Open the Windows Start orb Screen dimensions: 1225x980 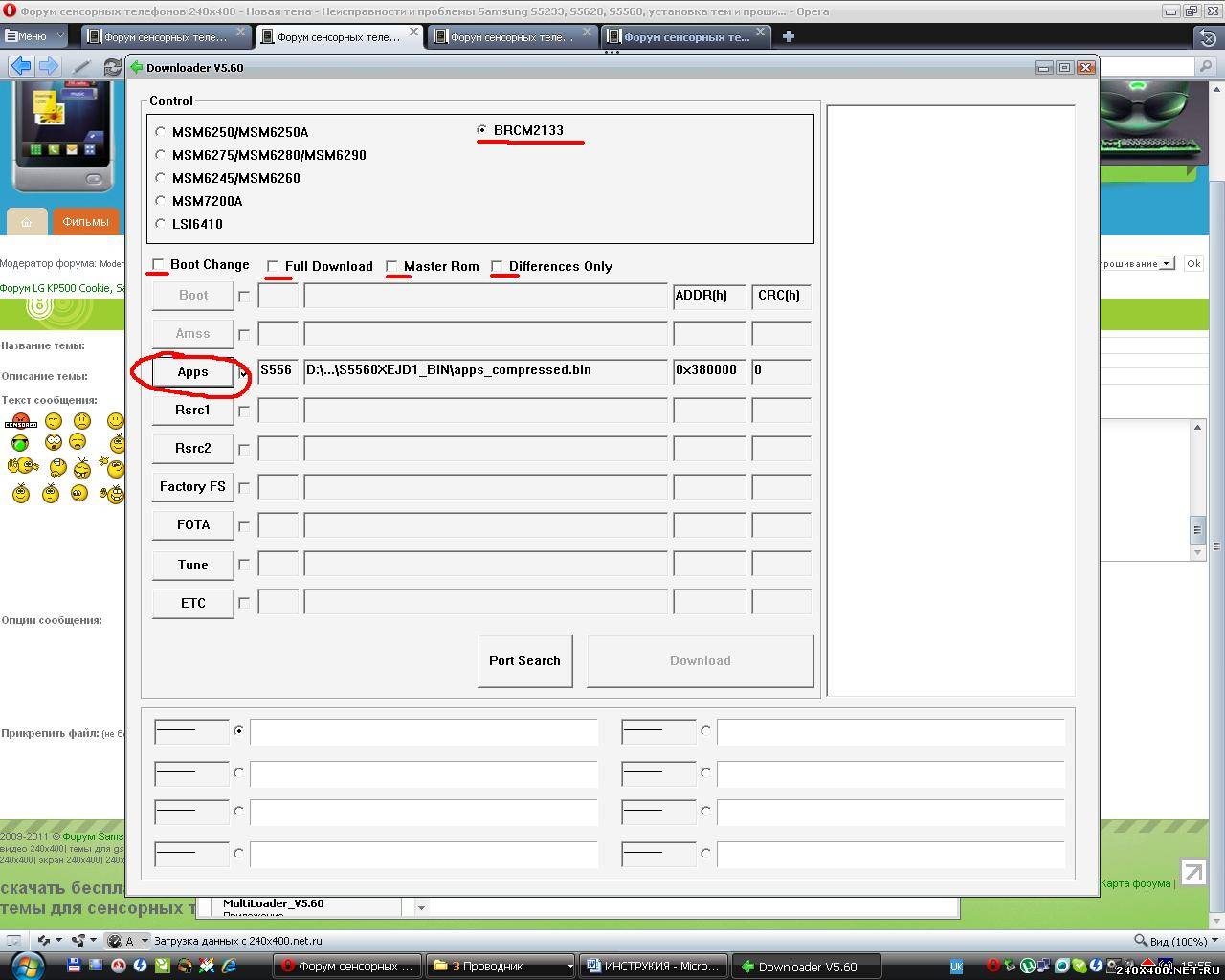point(26,965)
